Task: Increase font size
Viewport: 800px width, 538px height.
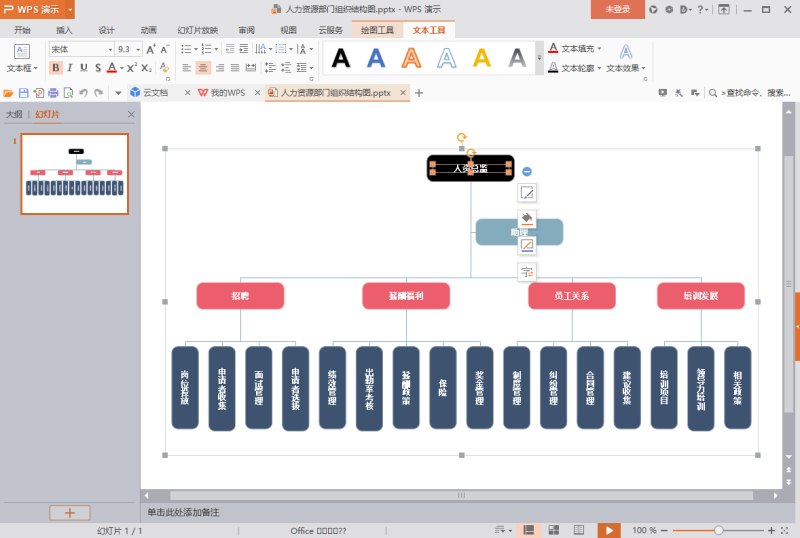Action: click(x=151, y=50)
